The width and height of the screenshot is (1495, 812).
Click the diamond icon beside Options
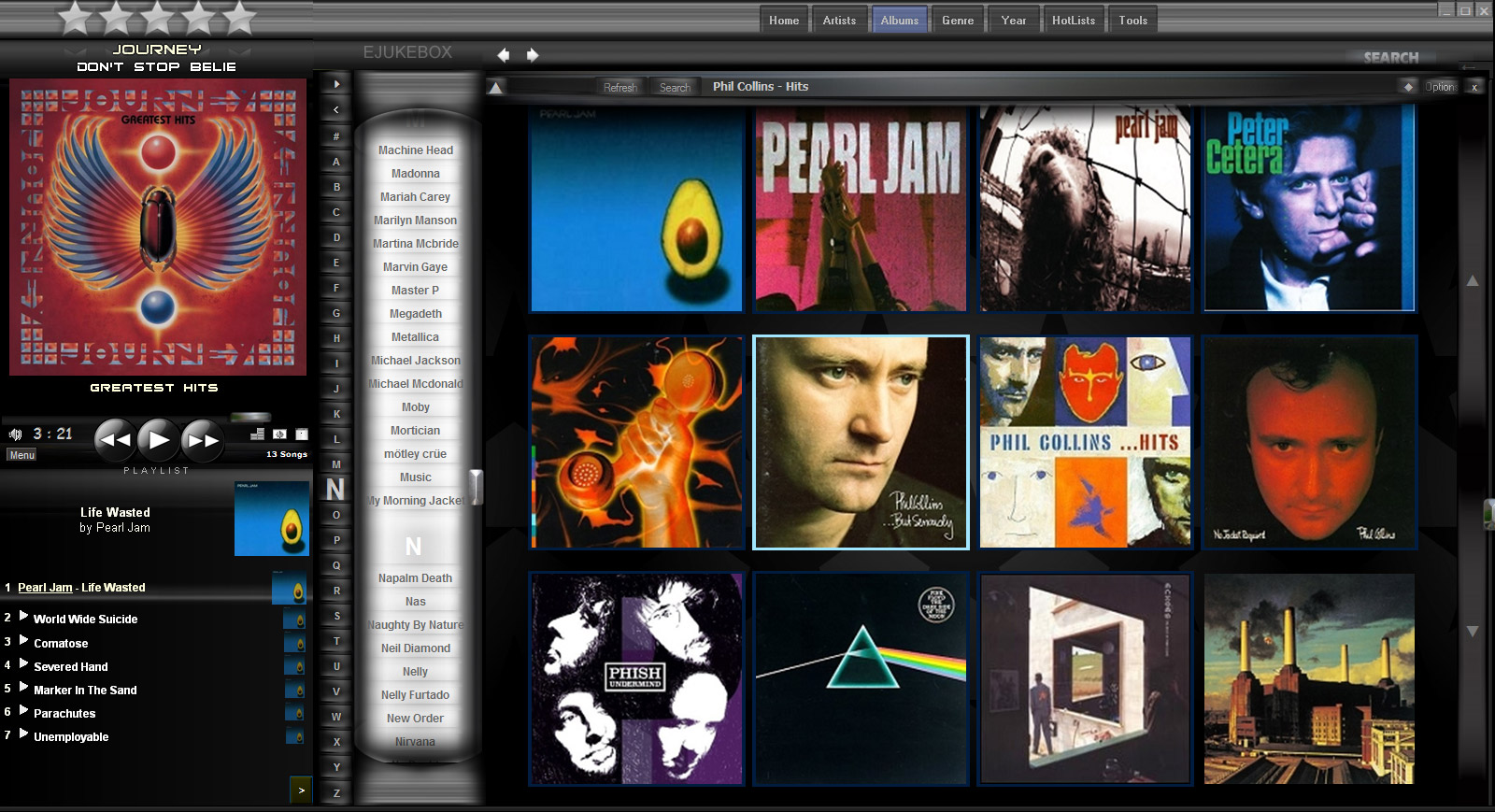[x=1408, y=87]
